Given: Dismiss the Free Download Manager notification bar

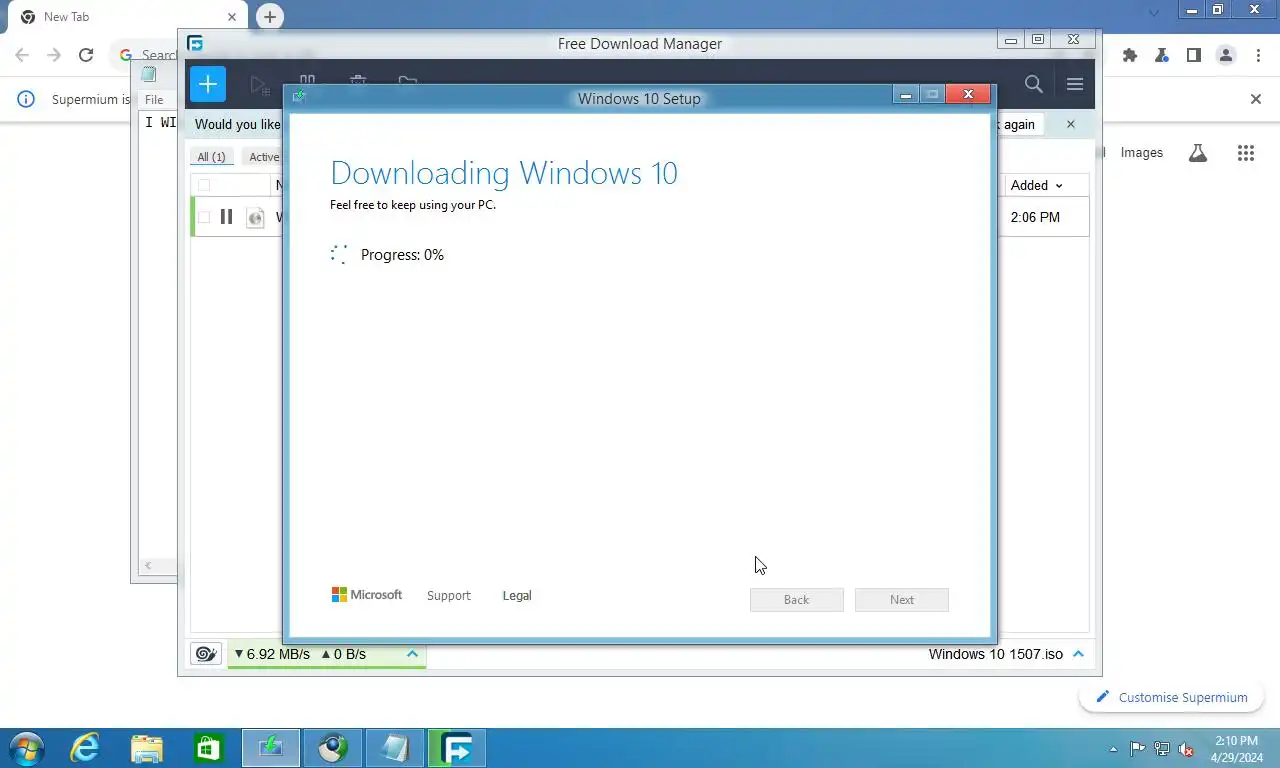Looking at the screenshot, I should [1071, 124].
